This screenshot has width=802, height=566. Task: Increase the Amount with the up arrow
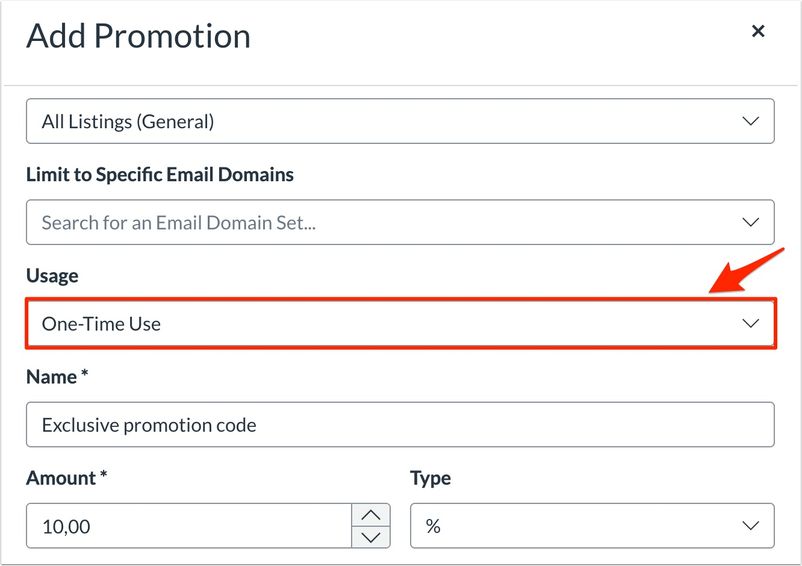point(370,515)
